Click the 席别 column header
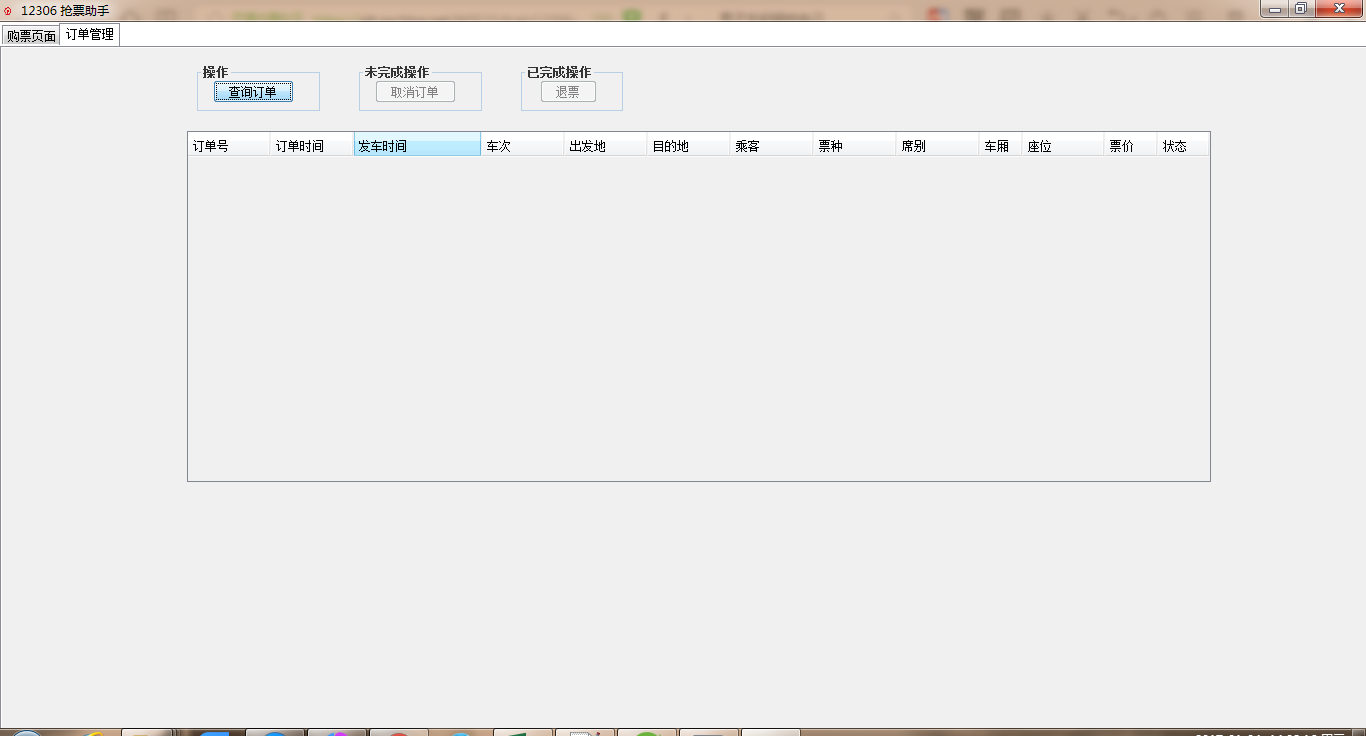The image size is (1366, 736). pyautogui.click(x=938, y=146)
